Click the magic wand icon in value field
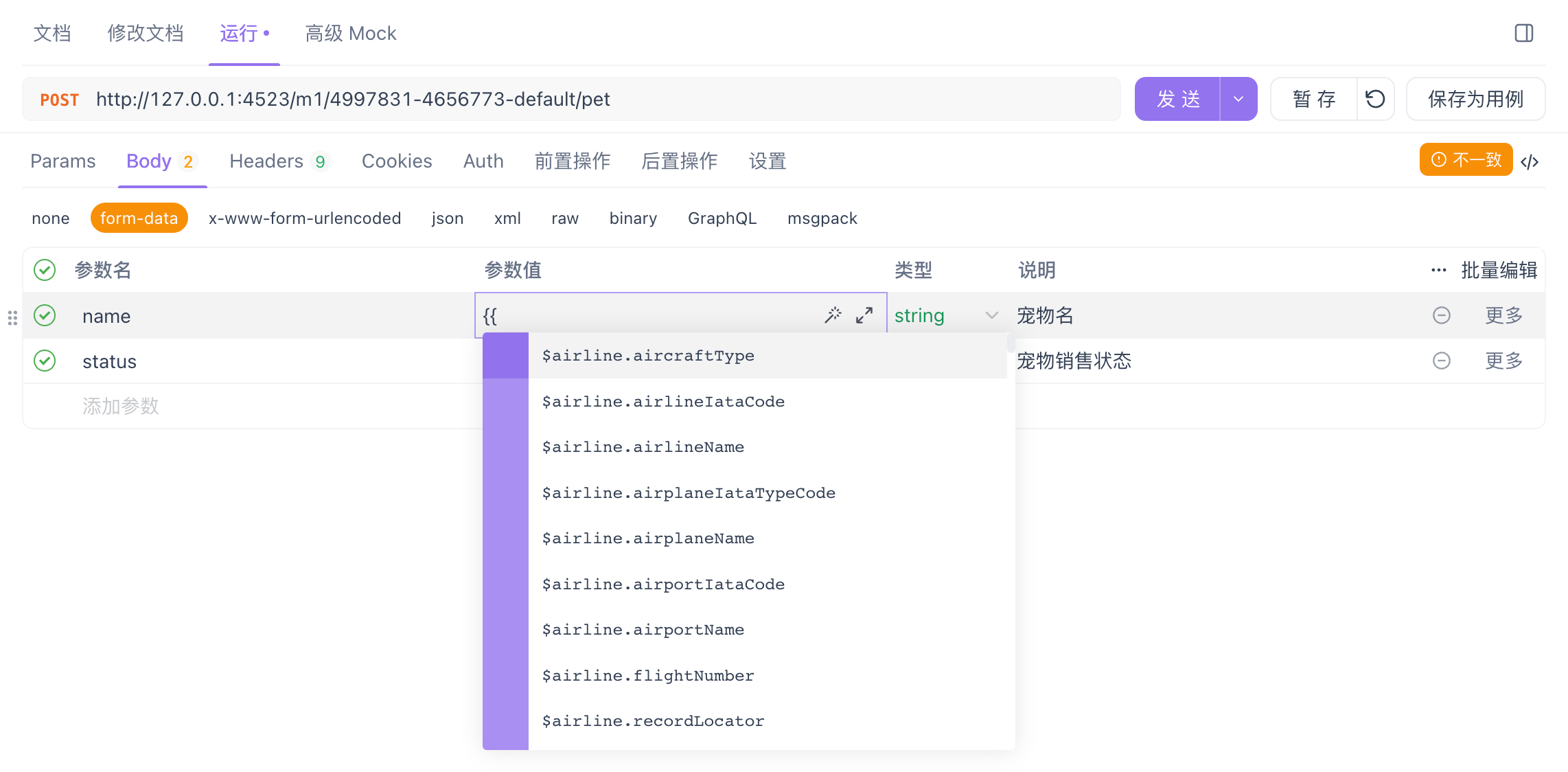Viewport: 1568px width, 772px height. point(833,315)
